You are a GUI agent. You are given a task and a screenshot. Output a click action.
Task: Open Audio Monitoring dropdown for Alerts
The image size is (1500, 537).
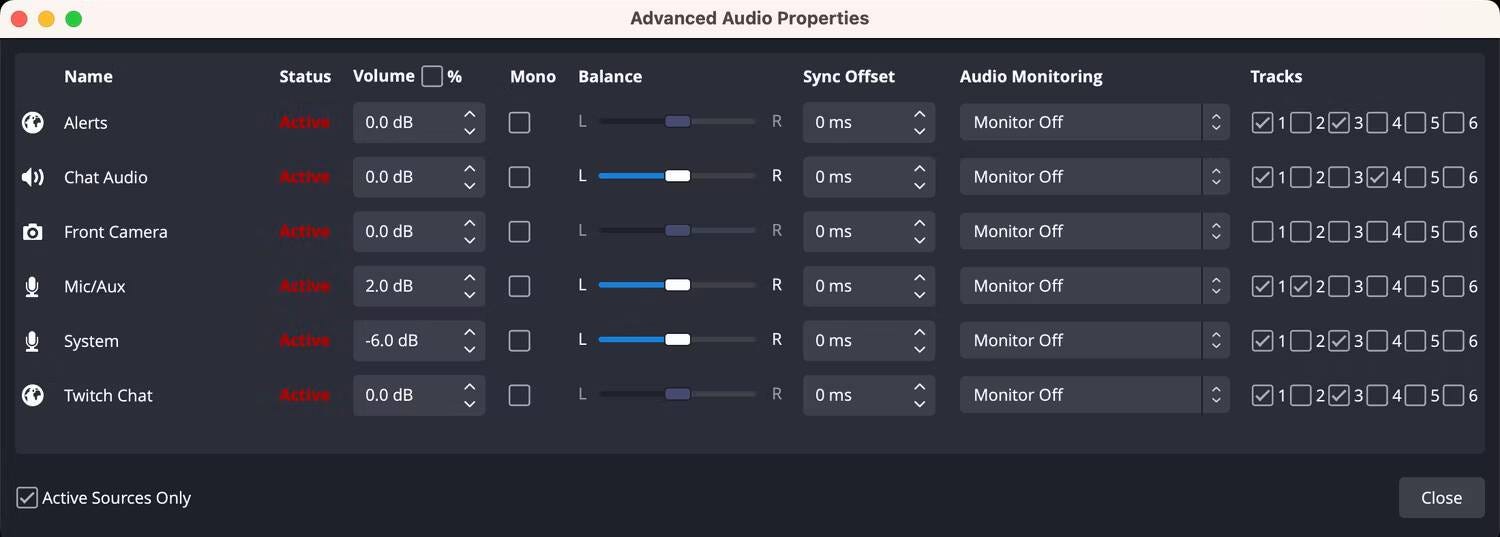[x=1094, y=122]
